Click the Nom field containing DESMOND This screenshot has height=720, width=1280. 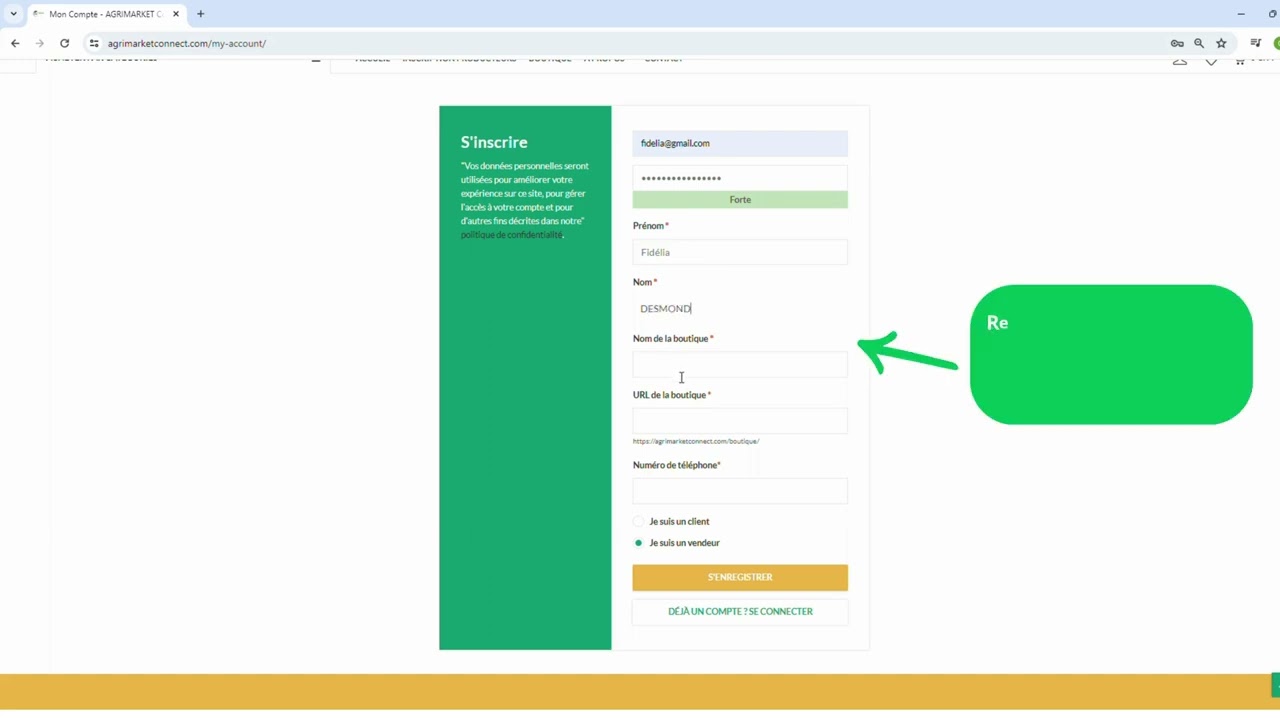(740, 308)
